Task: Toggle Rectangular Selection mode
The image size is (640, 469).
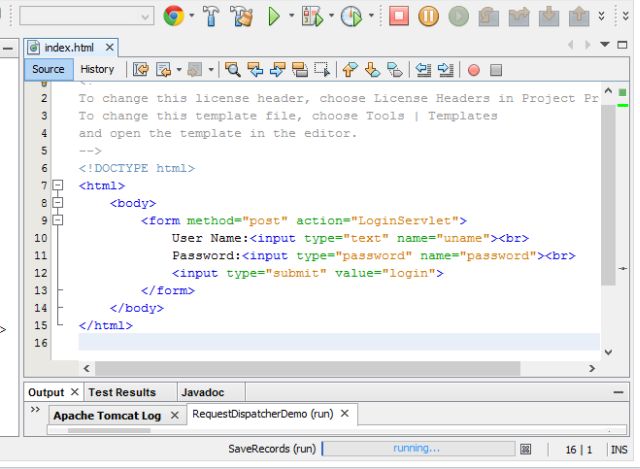Action: tap(322, 70)
